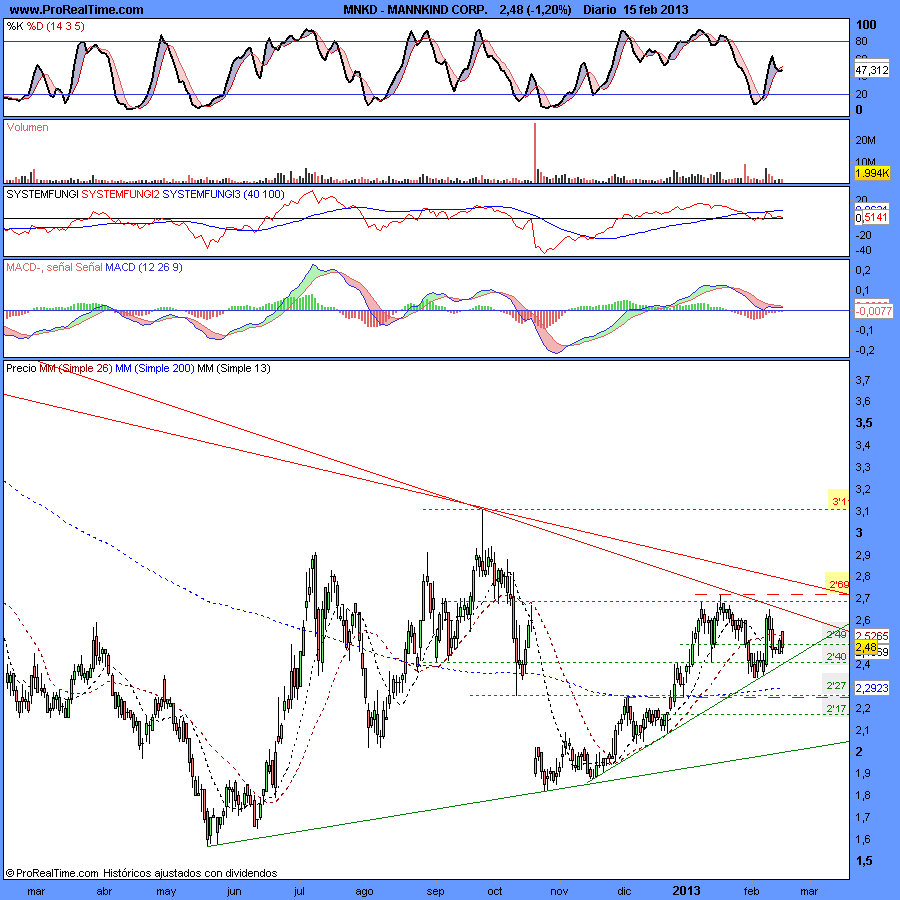Click the 80 level on stochastic axis
This screenshot has height=900, width=900.
click(x=861, y=41)
